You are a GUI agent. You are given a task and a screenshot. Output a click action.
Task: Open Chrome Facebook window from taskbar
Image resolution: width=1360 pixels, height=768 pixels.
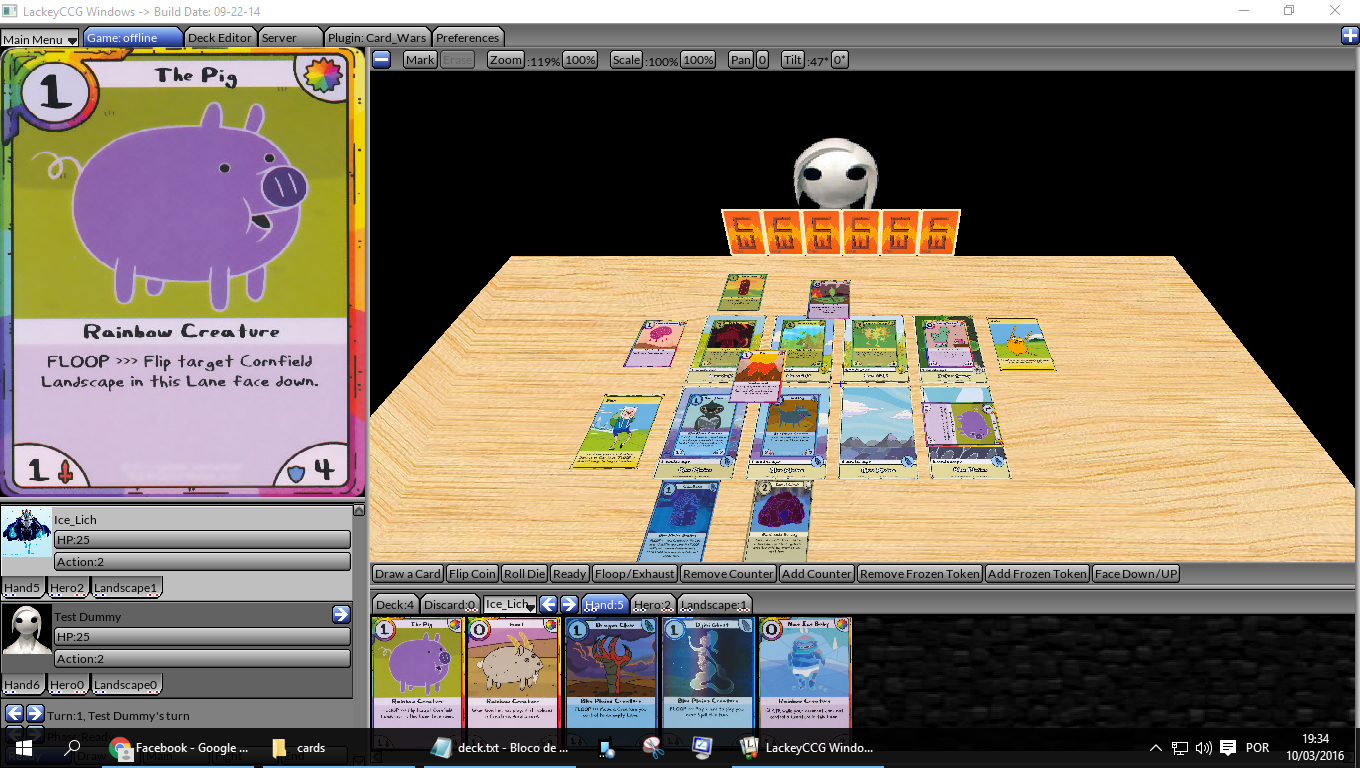pyautogui.click(x=180, y=747)
